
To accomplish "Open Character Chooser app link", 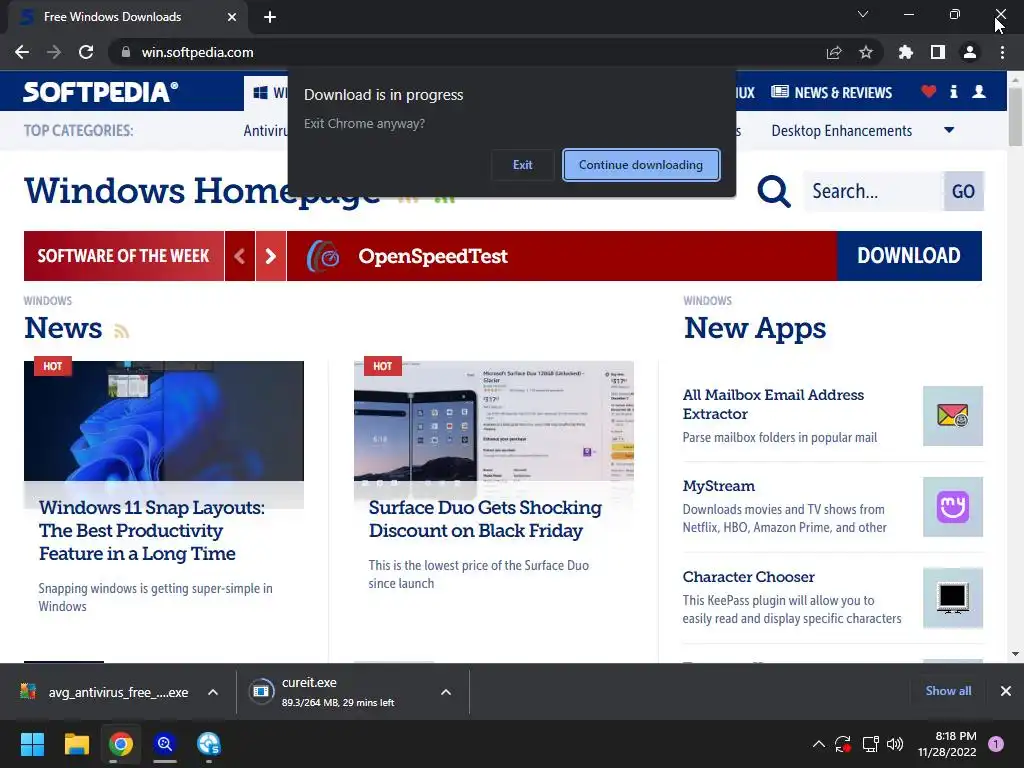I will (x=748, y=577).
